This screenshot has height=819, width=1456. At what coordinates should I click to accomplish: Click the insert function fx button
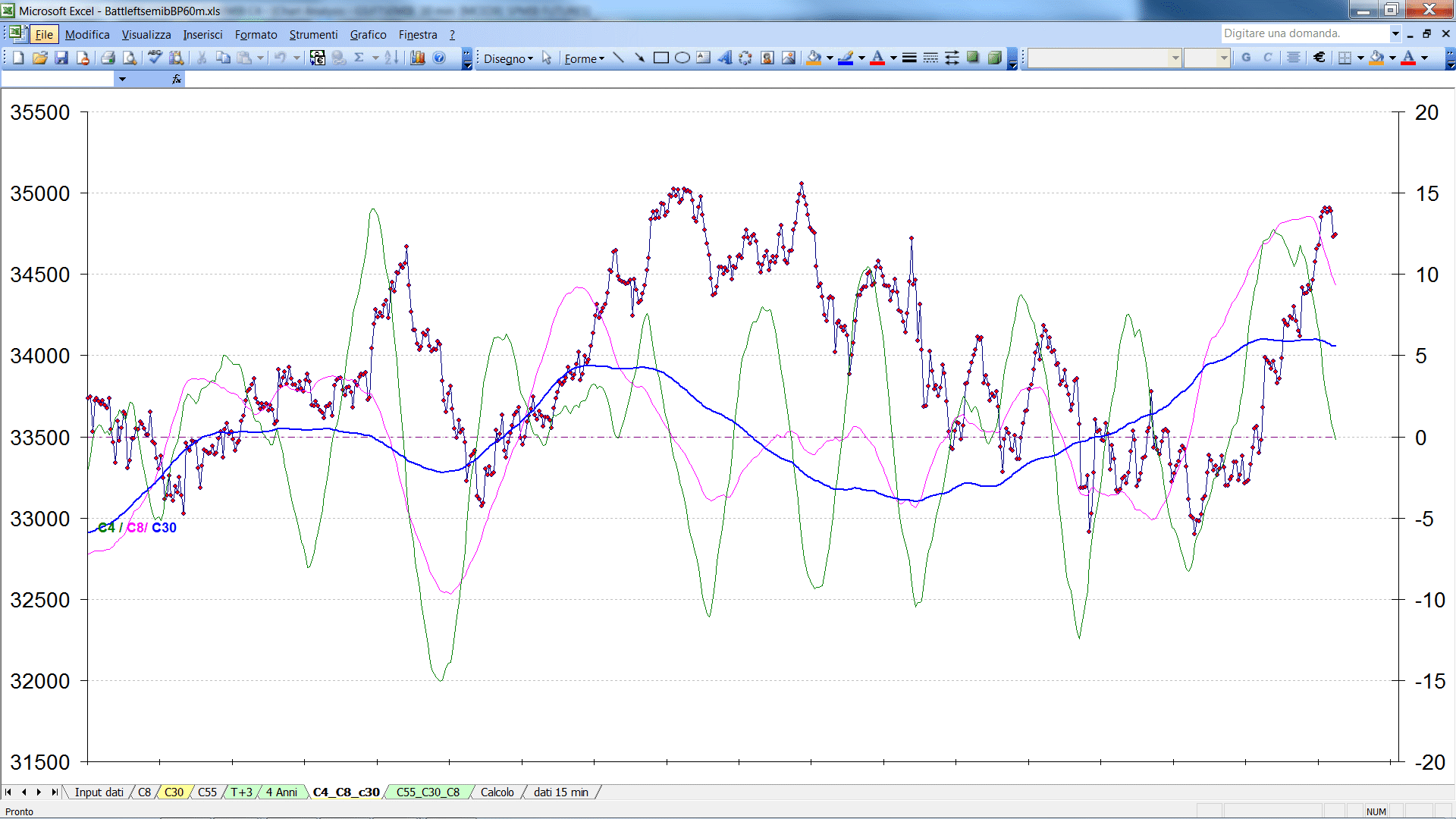point(177,79)
